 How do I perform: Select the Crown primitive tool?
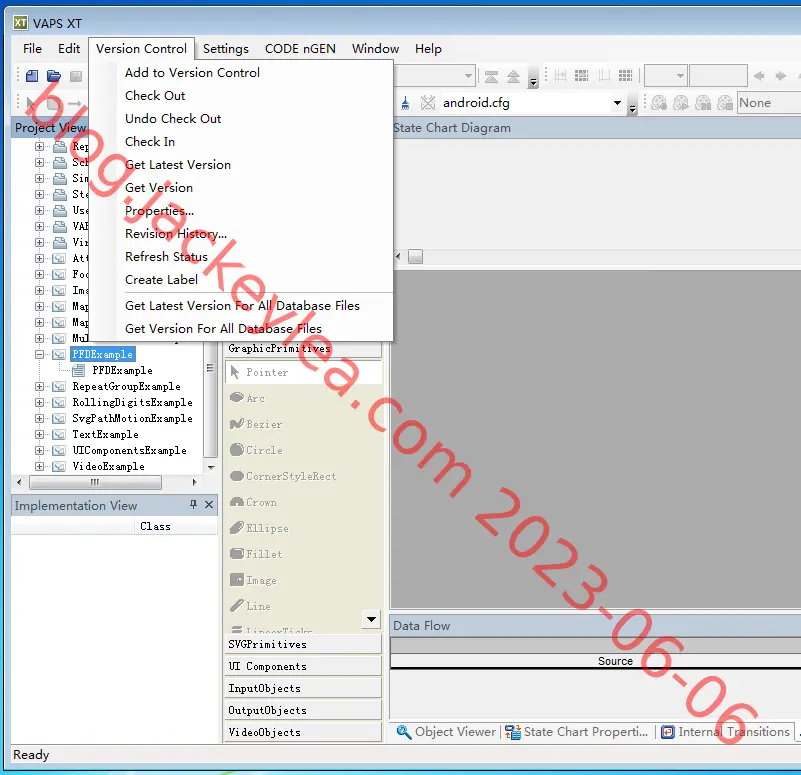(x=253, y=502)
